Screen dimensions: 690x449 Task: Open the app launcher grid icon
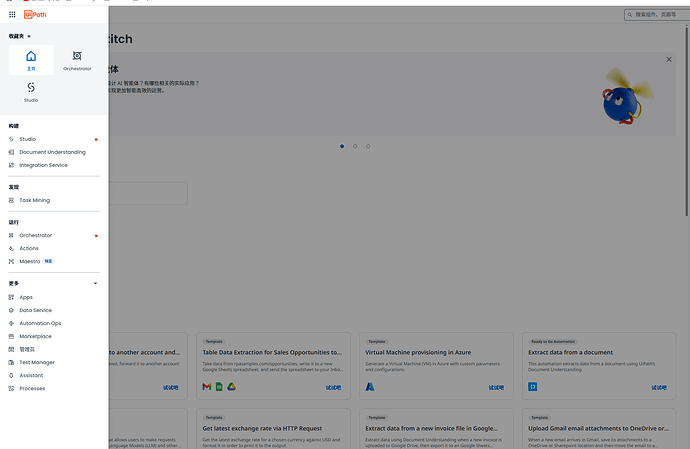(x=12, y=15)
